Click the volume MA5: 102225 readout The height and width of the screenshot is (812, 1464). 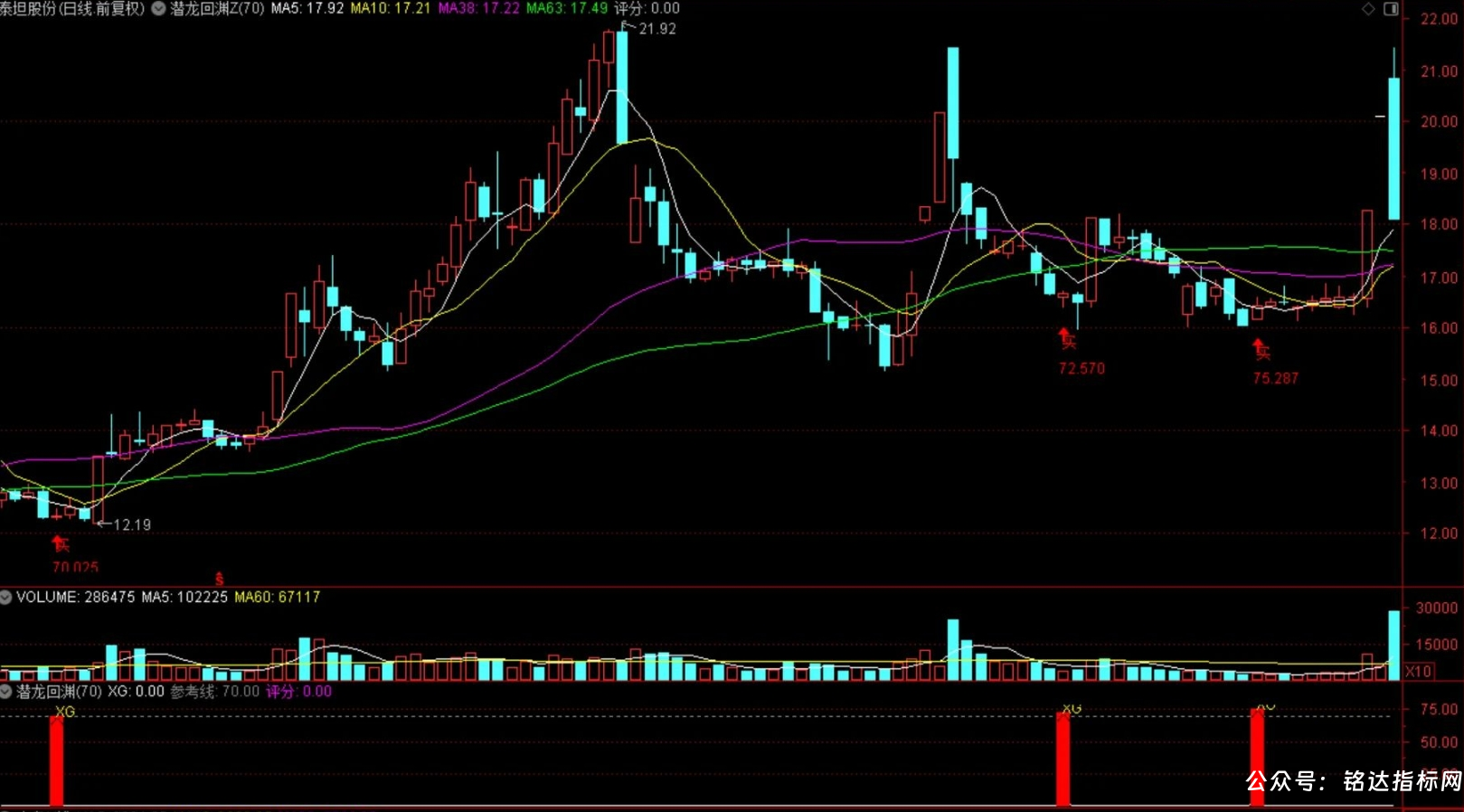[x=184, y=597]
